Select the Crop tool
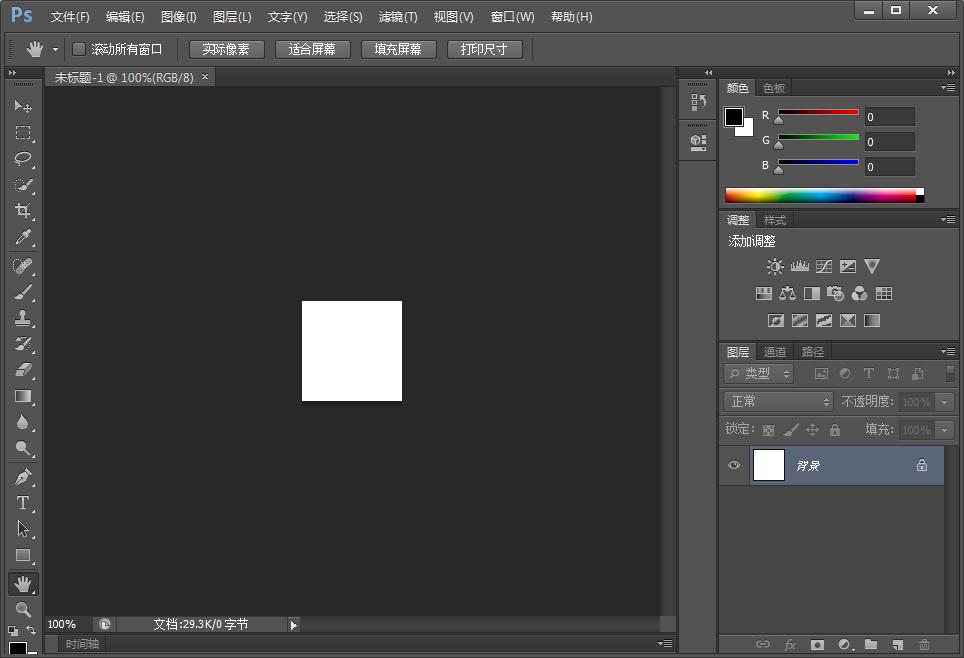 tap(23, 211)
